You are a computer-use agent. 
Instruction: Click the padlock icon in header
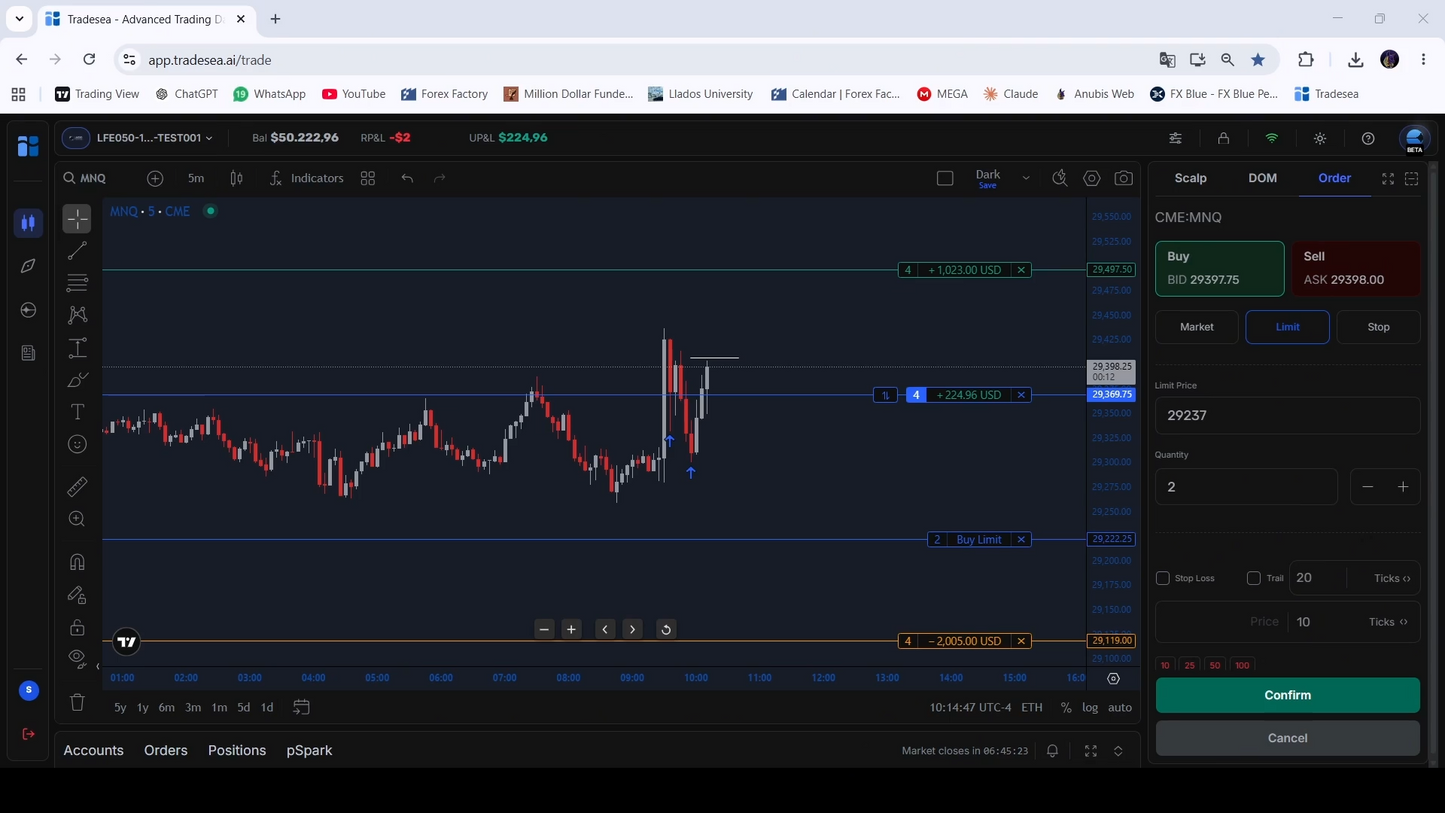(x=1224, y=138)
